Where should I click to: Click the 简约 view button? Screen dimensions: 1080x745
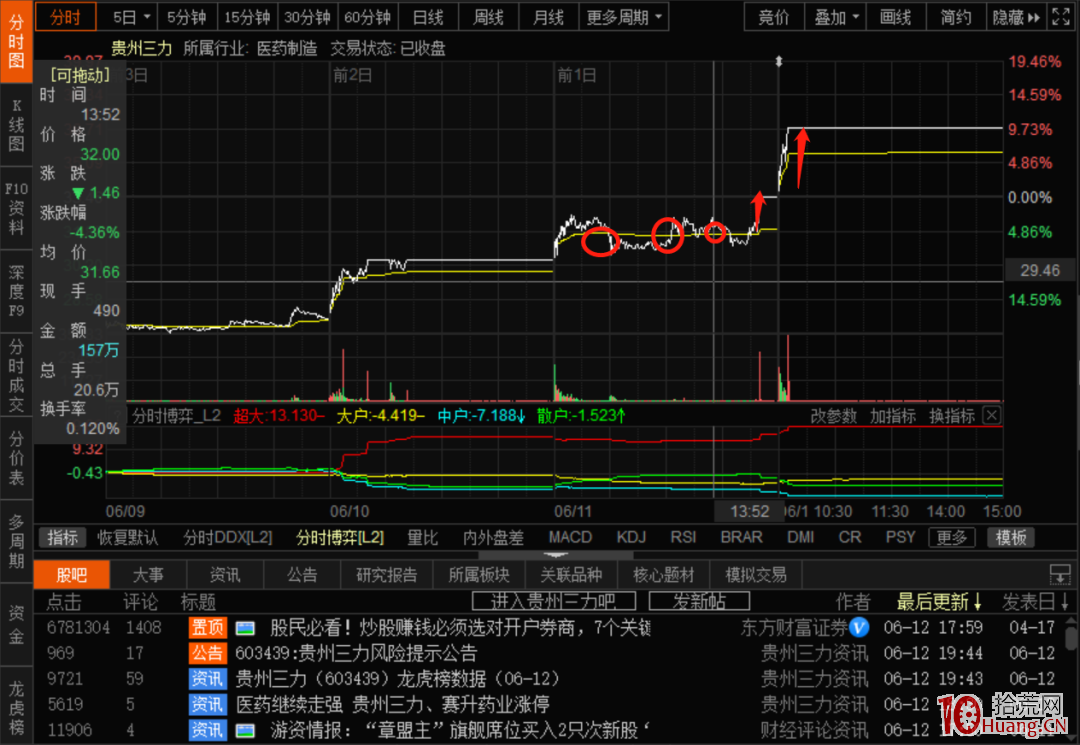(x=956, y=17)
